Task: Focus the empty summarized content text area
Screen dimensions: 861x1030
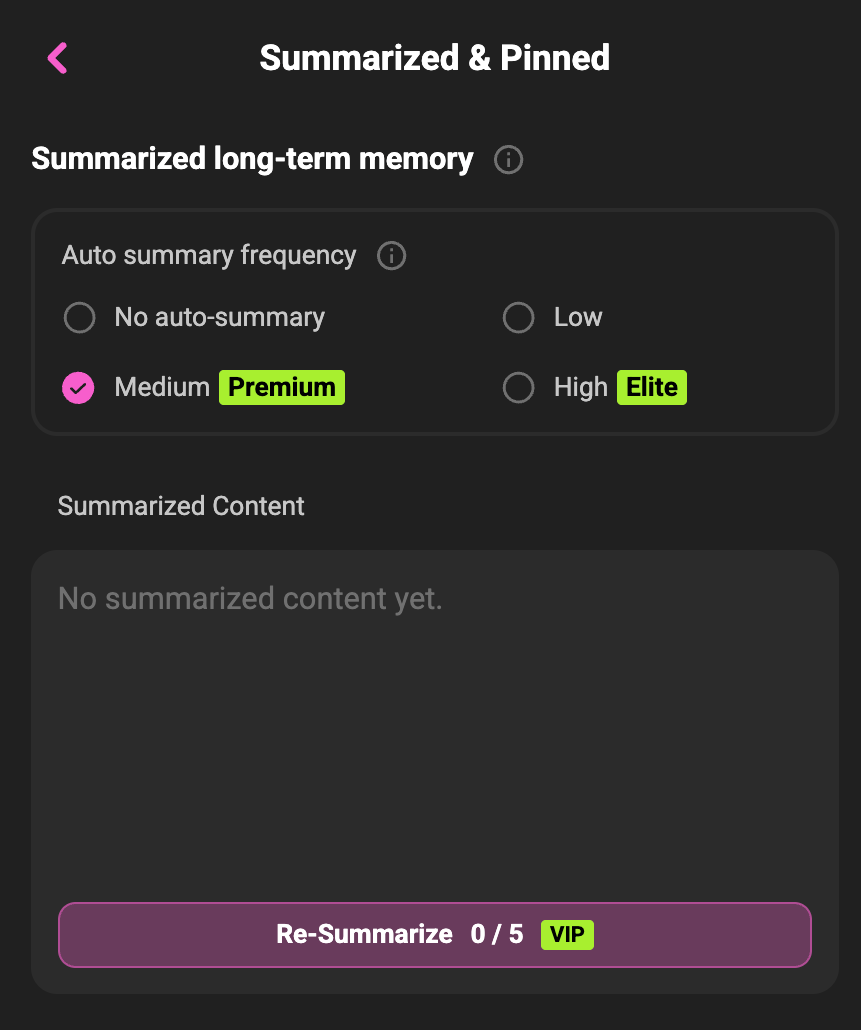Action: click(x=435, y=723)
